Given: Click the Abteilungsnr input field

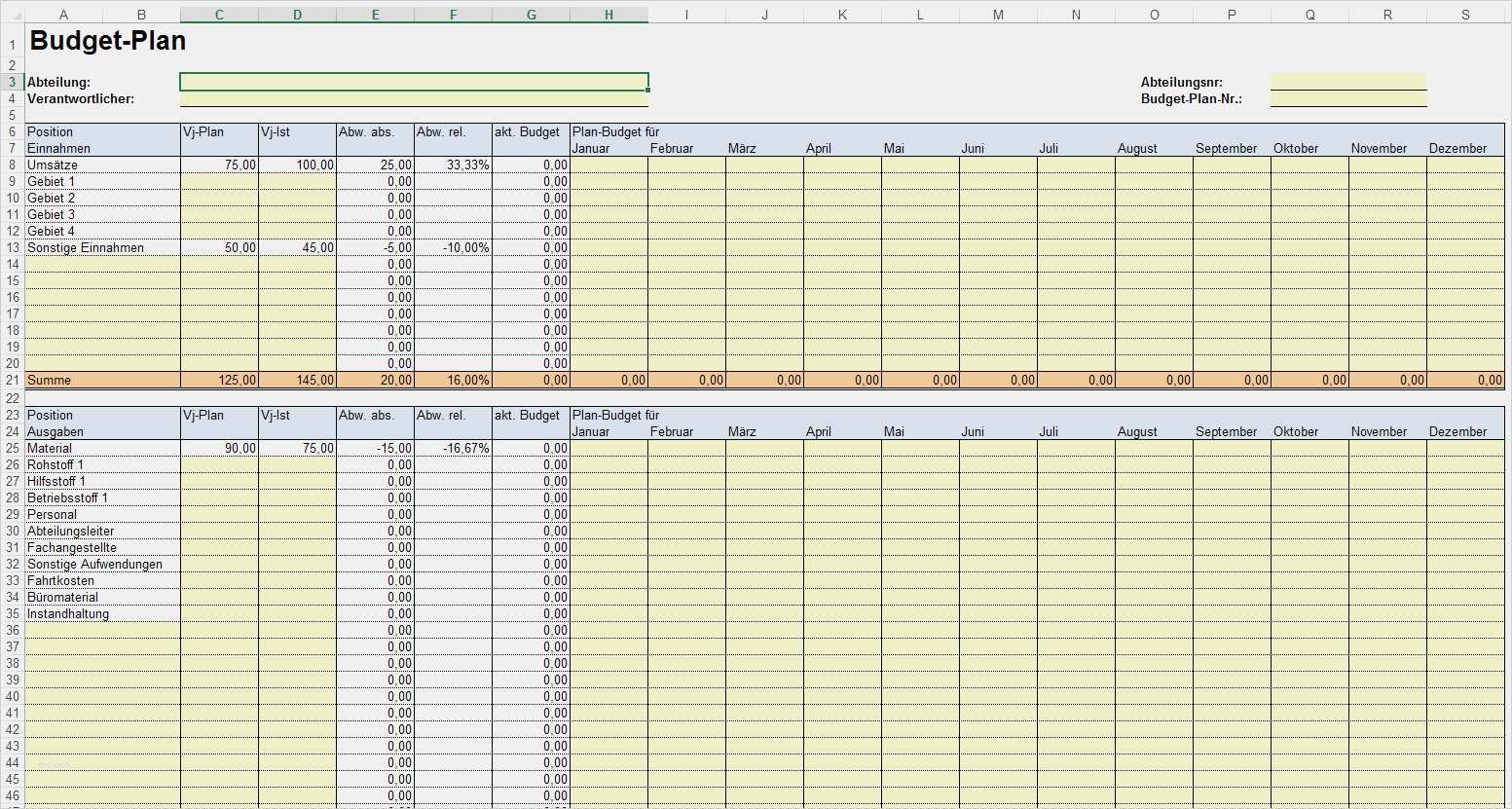Looking at the screenshot, I should [1348, 82].
